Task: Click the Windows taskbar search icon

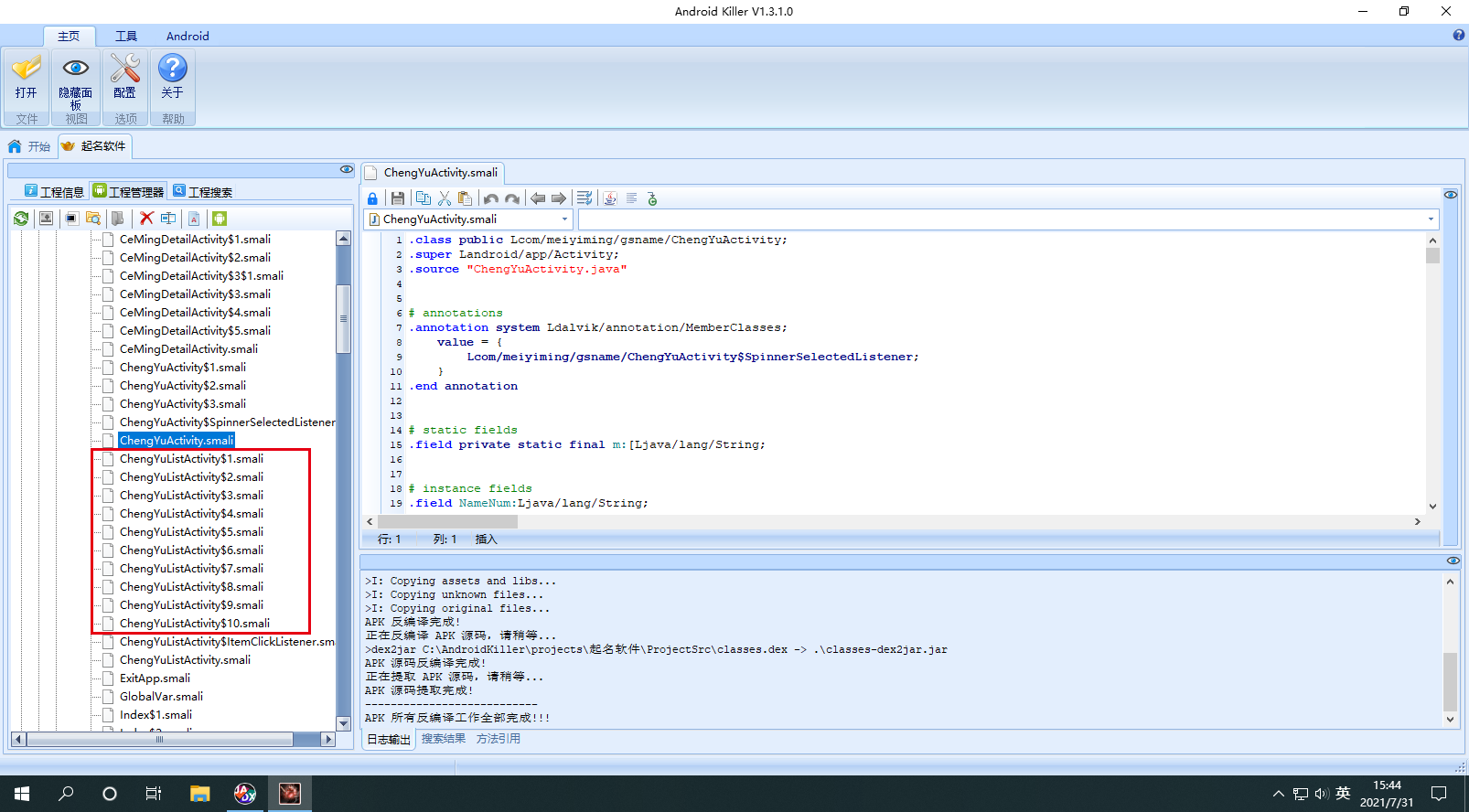Action: click(x=66, y=794)
